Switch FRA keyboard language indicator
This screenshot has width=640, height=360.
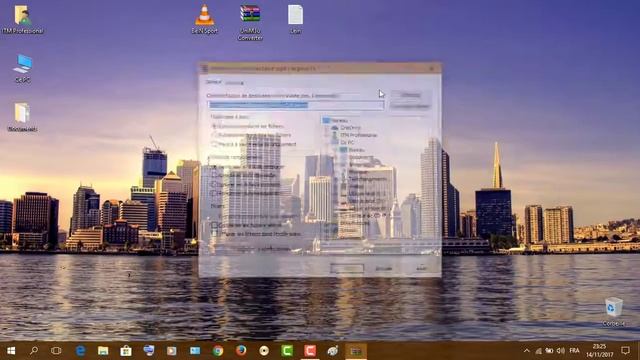click(x=574, y=351)
